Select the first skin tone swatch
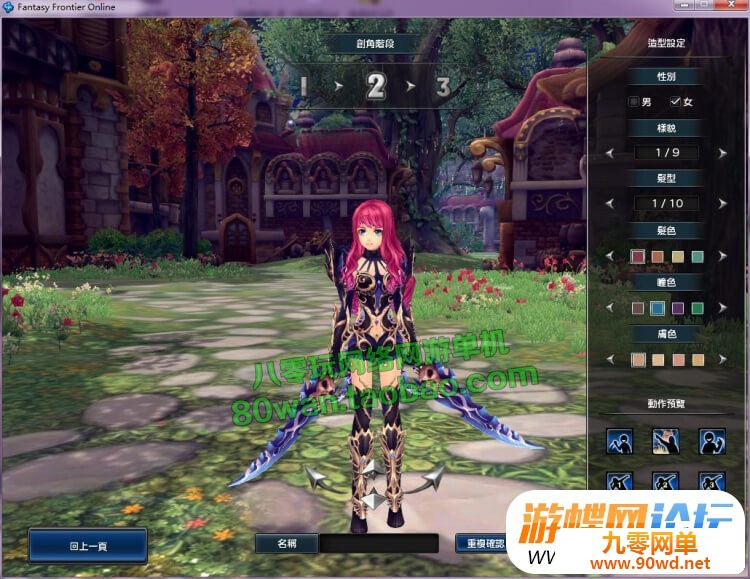The width and height of the screenshot is (750, 579). [x=638, y=359]
